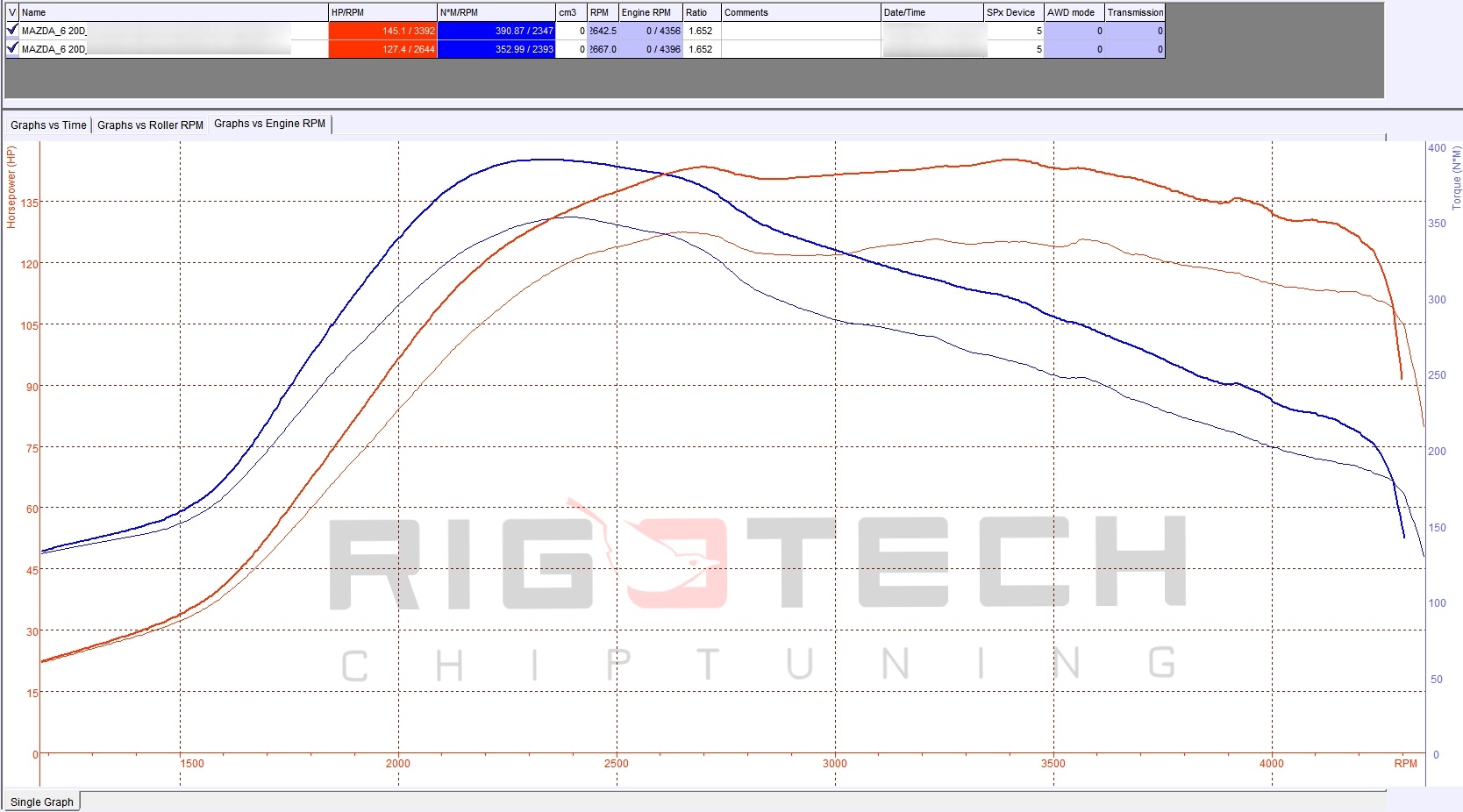Uncheck the second MAZDA_6 20D run checkbox
The height and width of the screenshot is (812, 1463).
pos(12,49)
